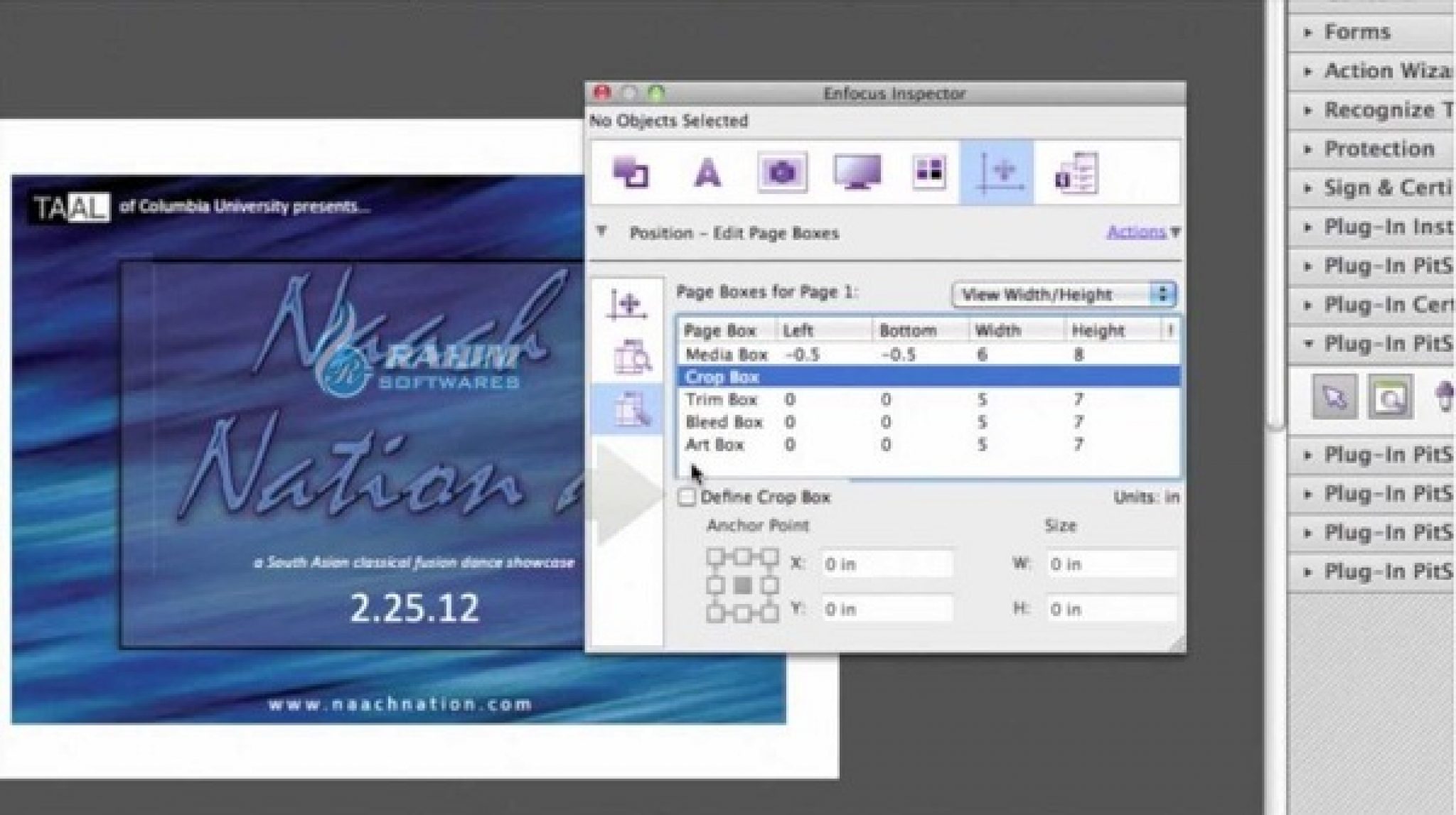The image size is (1456, 815).
Task: Open the Prepress monitor icon
Action: point(857,172)
